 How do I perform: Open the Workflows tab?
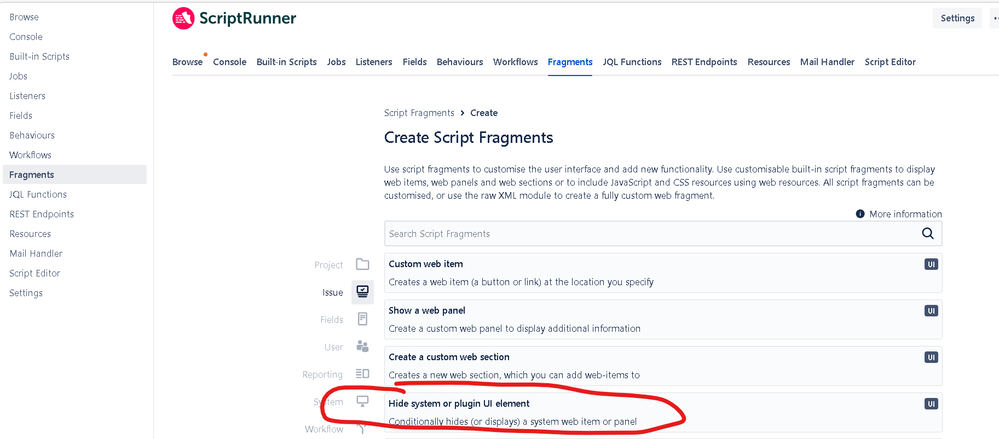[515, 62]
